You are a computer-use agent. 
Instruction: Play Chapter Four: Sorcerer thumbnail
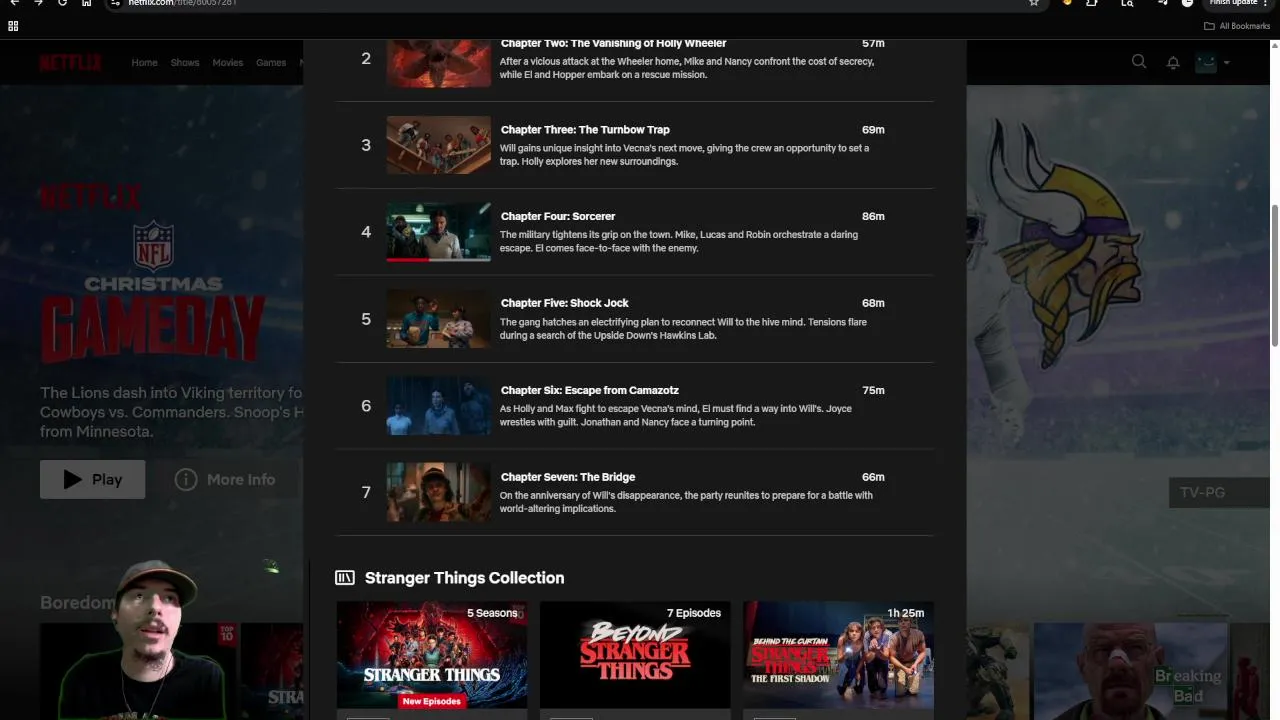(x=439, y=232)
